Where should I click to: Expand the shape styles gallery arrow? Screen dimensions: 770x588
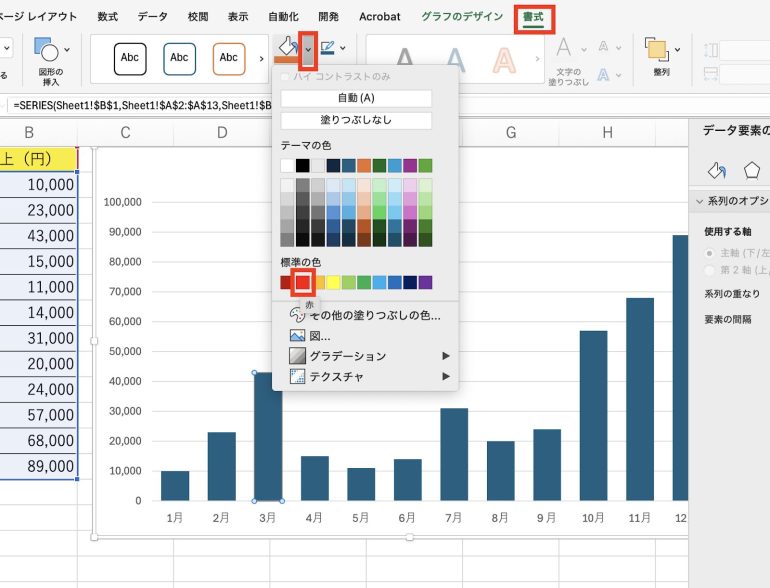pyautogui.click(x=261, y=58)
